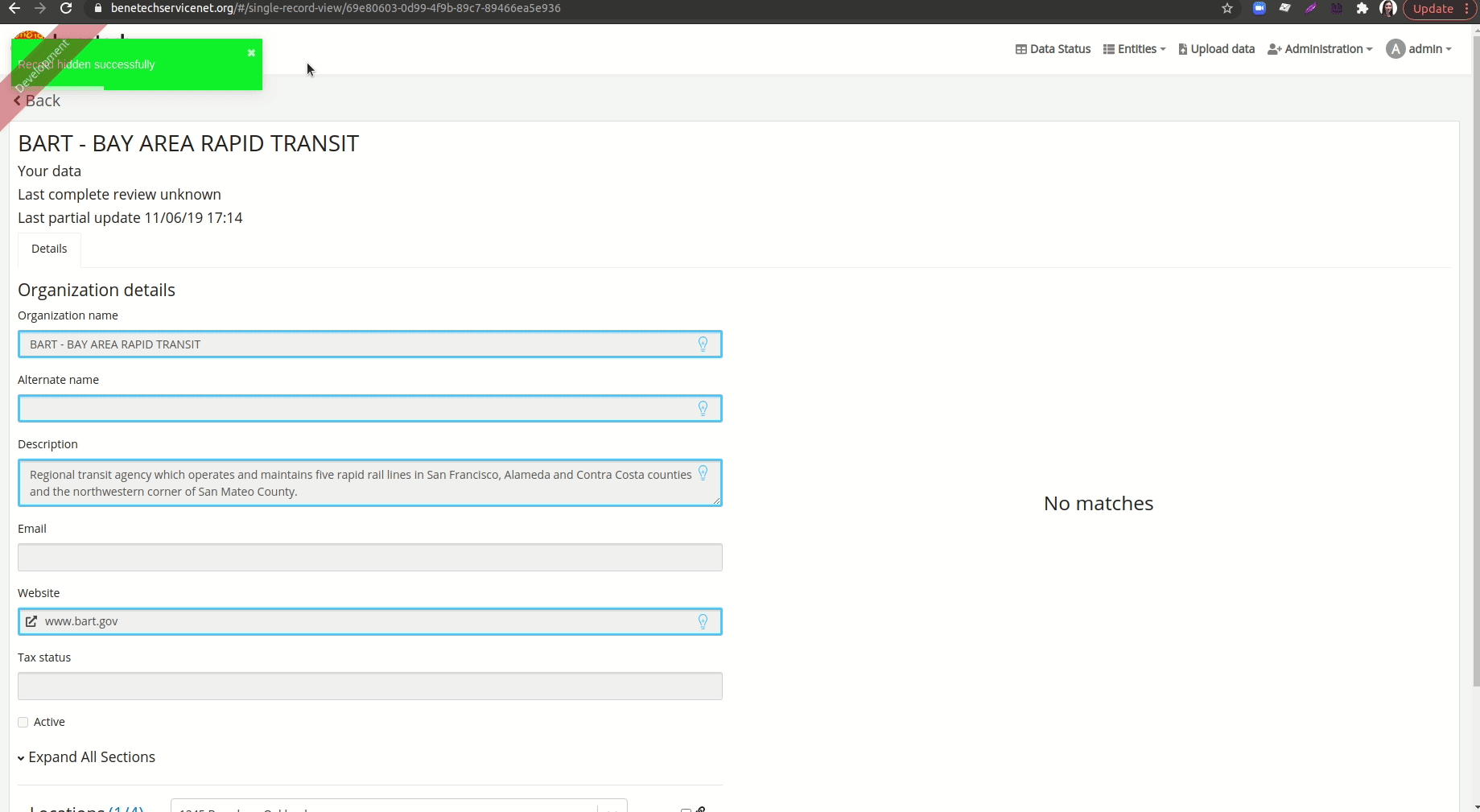Viewport: 1480px width, 812px height.
Task: Enable the Active checkbox
Action: tap(23, 722)
